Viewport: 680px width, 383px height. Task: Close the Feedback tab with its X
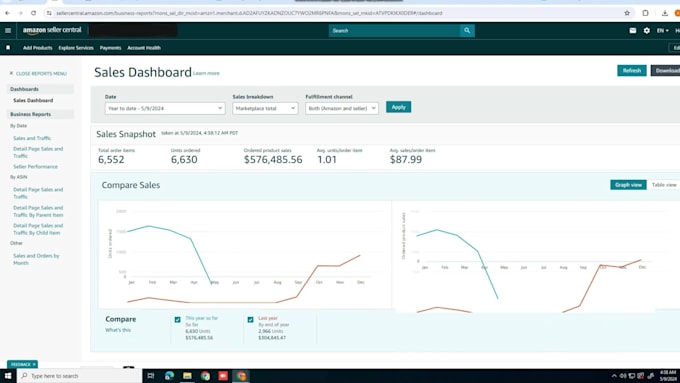34,364
